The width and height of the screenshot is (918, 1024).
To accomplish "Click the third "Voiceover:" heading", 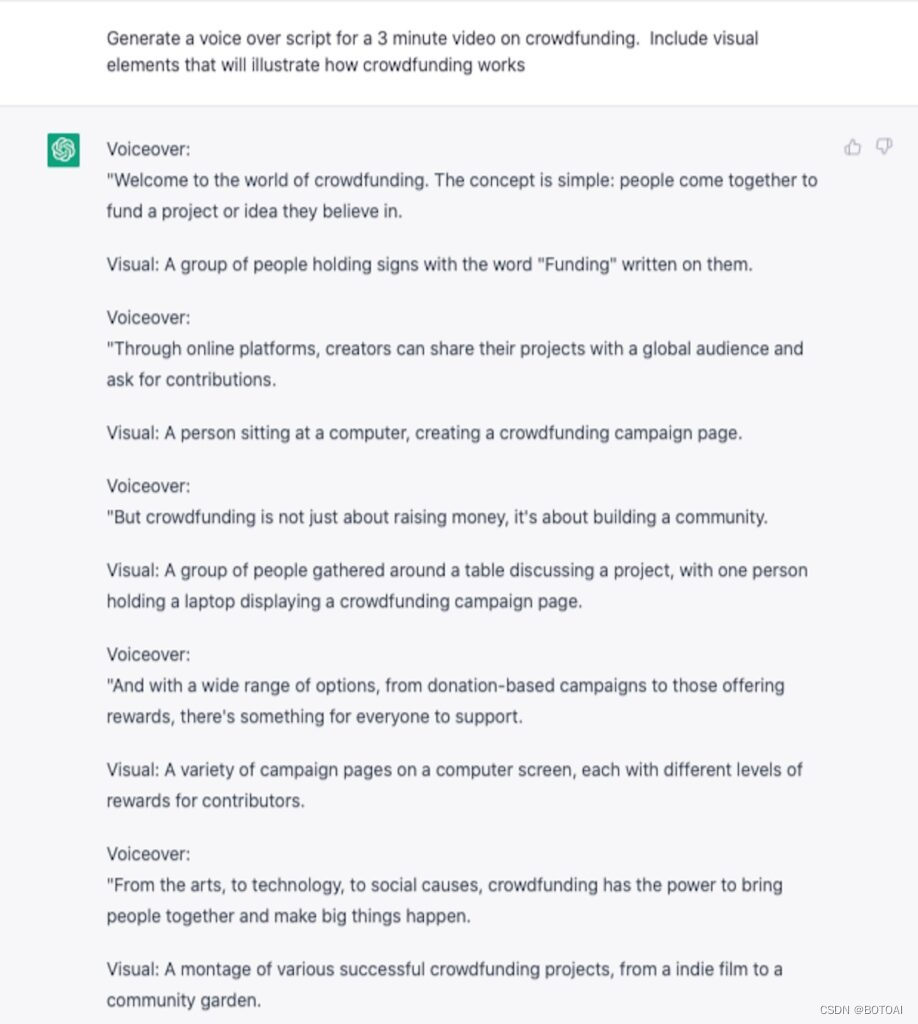I will (x=148, y=486).
